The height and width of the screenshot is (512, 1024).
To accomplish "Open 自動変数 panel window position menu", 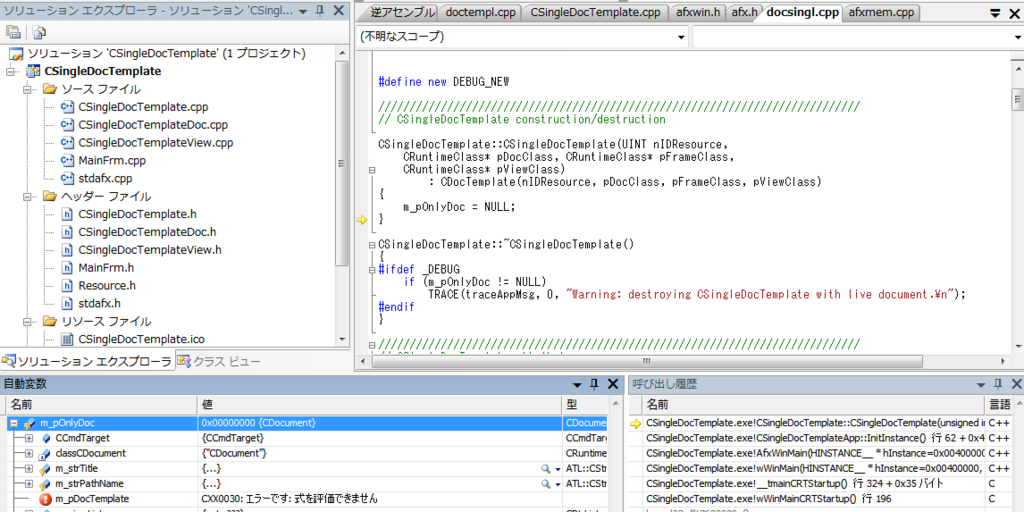I will pyautogui.click(x=577, y=385).
